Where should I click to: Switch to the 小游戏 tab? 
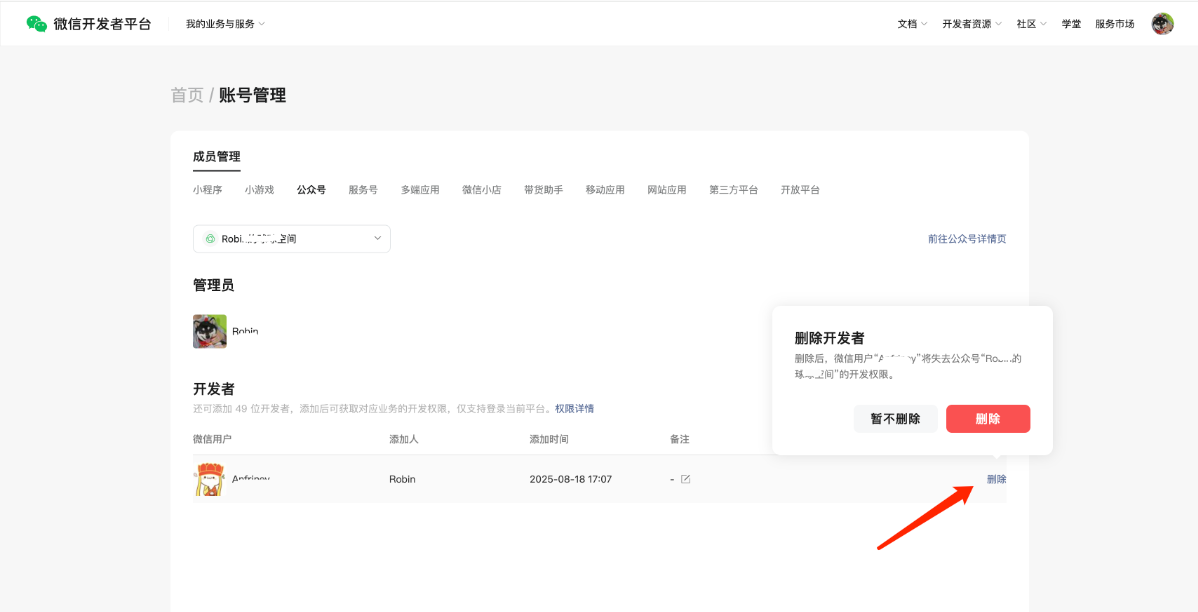(x=259, y=190)
